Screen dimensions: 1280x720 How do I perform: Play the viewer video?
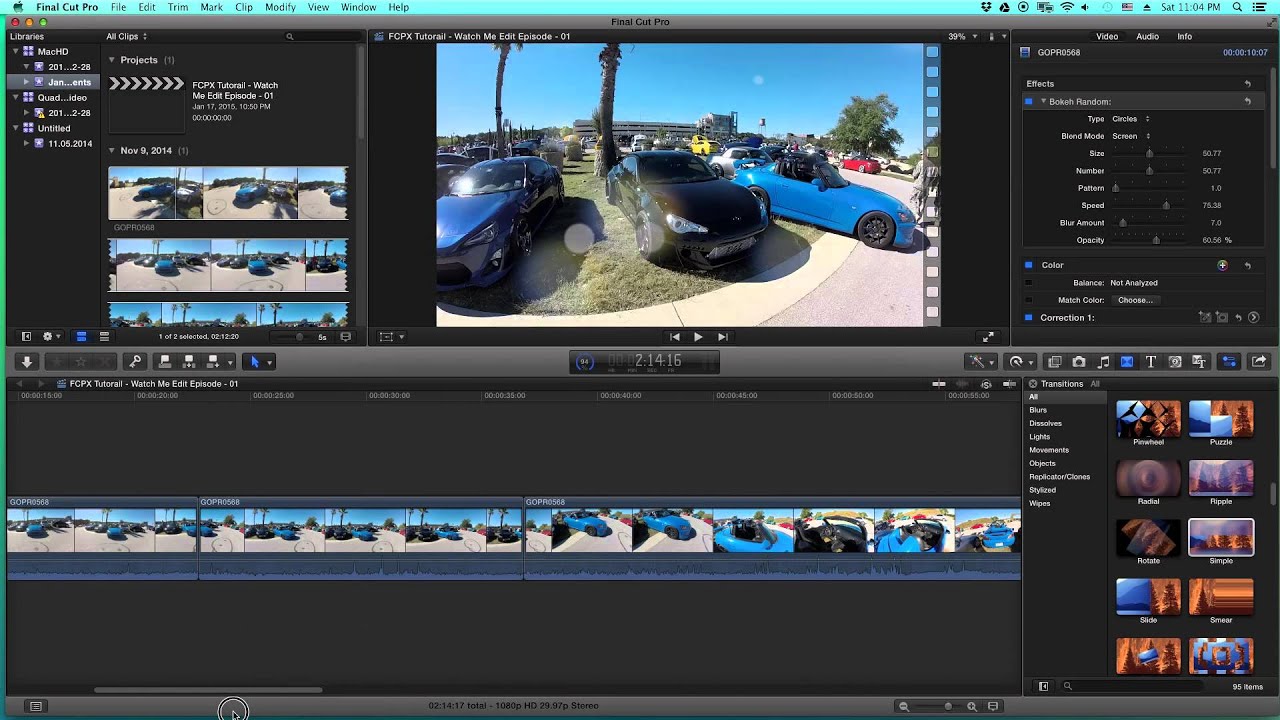coord(698,337)
